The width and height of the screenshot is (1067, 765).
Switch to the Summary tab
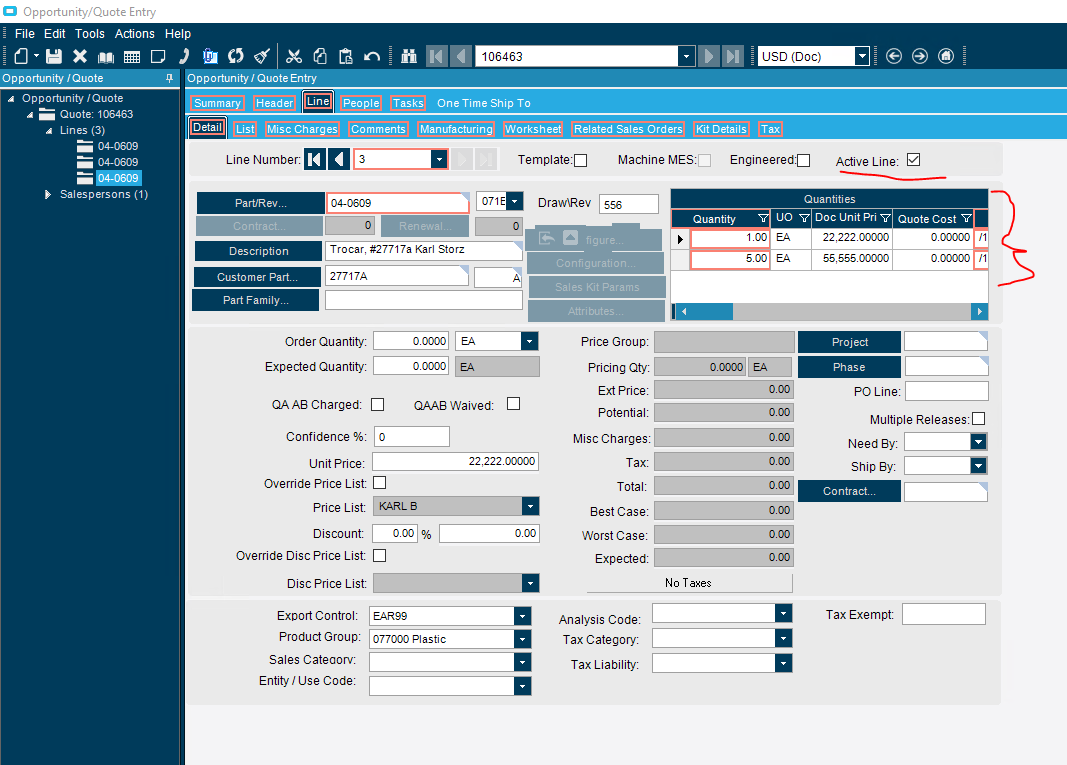(x=217, y=103)
